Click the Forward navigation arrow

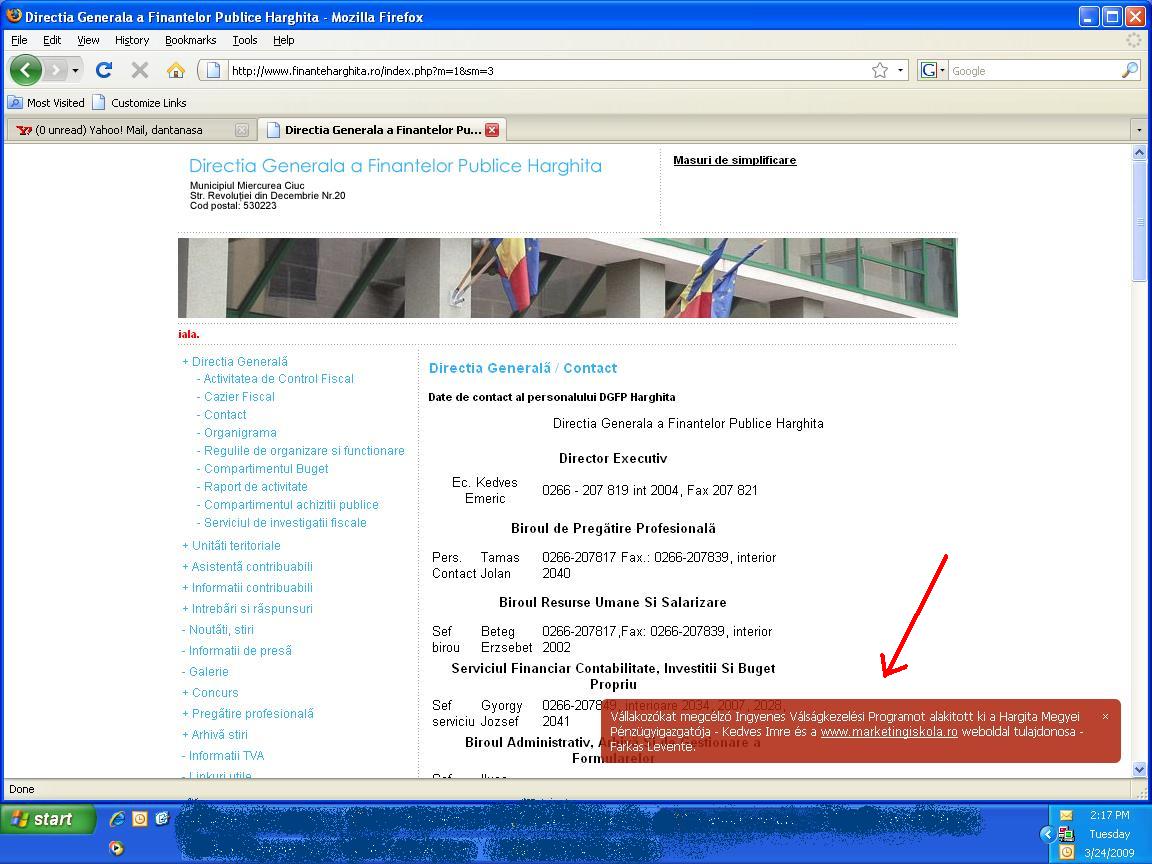pyautogui.click(x=56, y=71)
